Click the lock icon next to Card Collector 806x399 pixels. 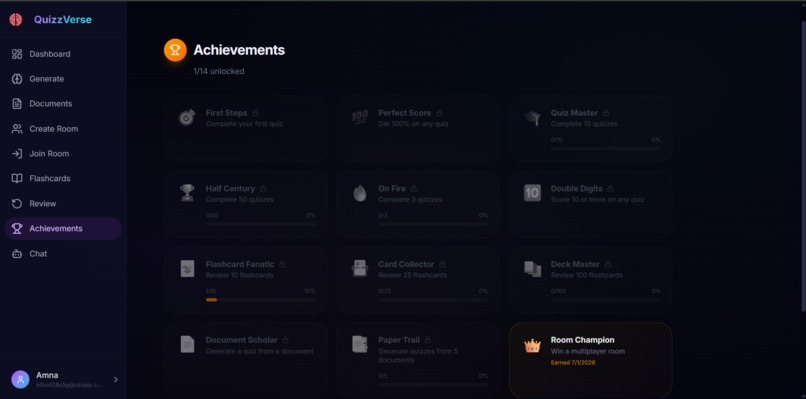tap(442, 264)
